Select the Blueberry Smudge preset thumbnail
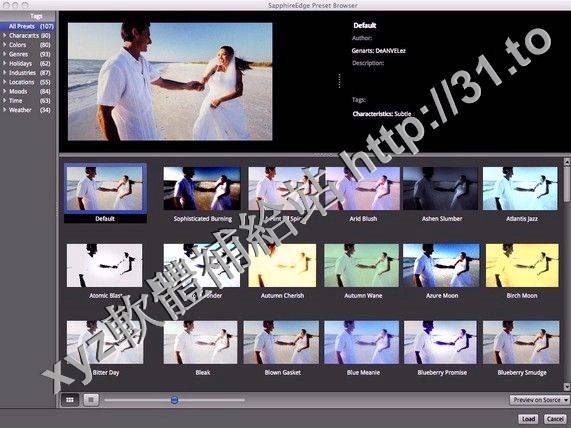Viewport: 571px width, 428px height. (x=521, y=342)
